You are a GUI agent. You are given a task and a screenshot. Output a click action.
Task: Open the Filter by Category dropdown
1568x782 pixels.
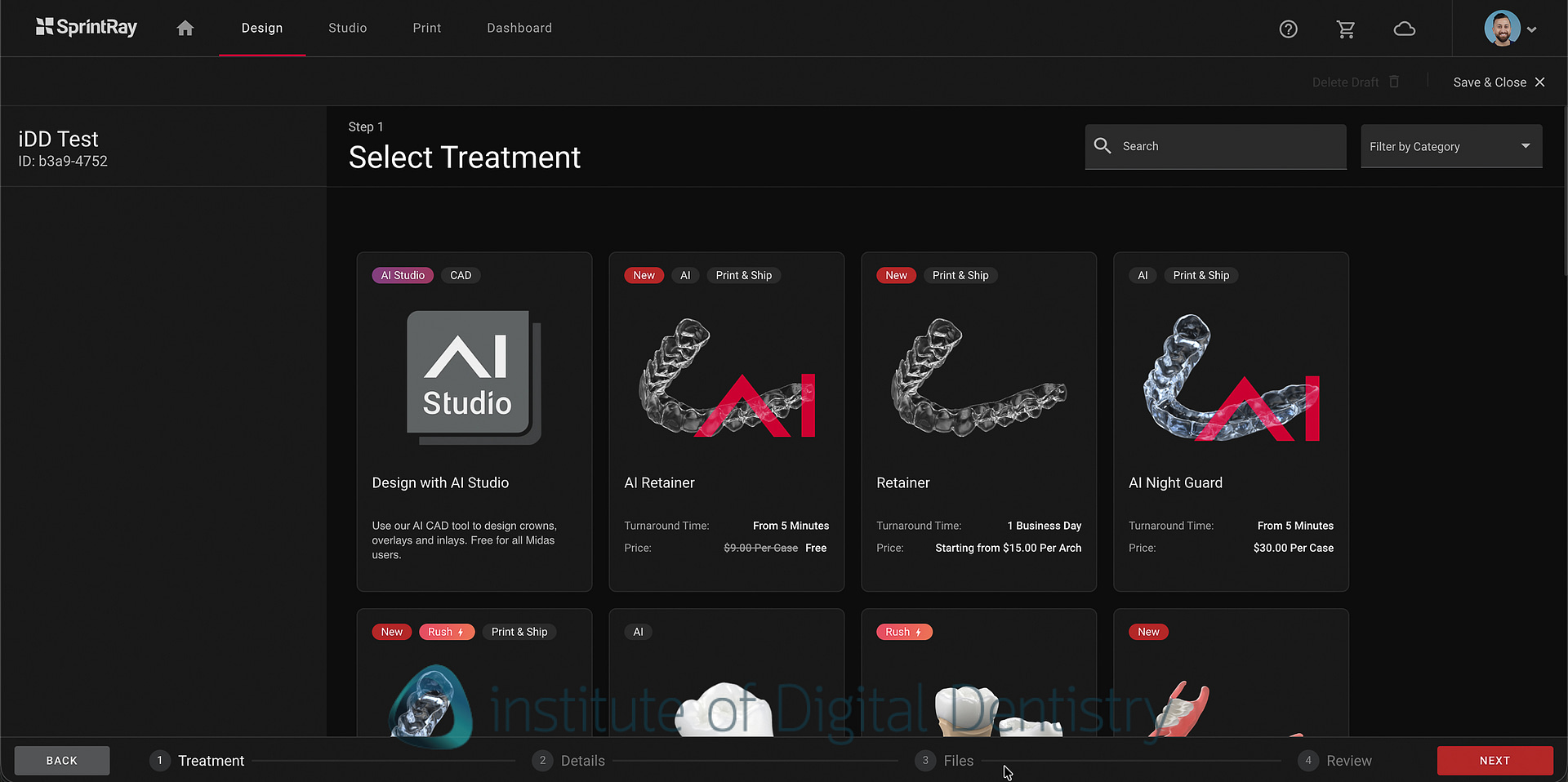click(x=1451, y=146)
